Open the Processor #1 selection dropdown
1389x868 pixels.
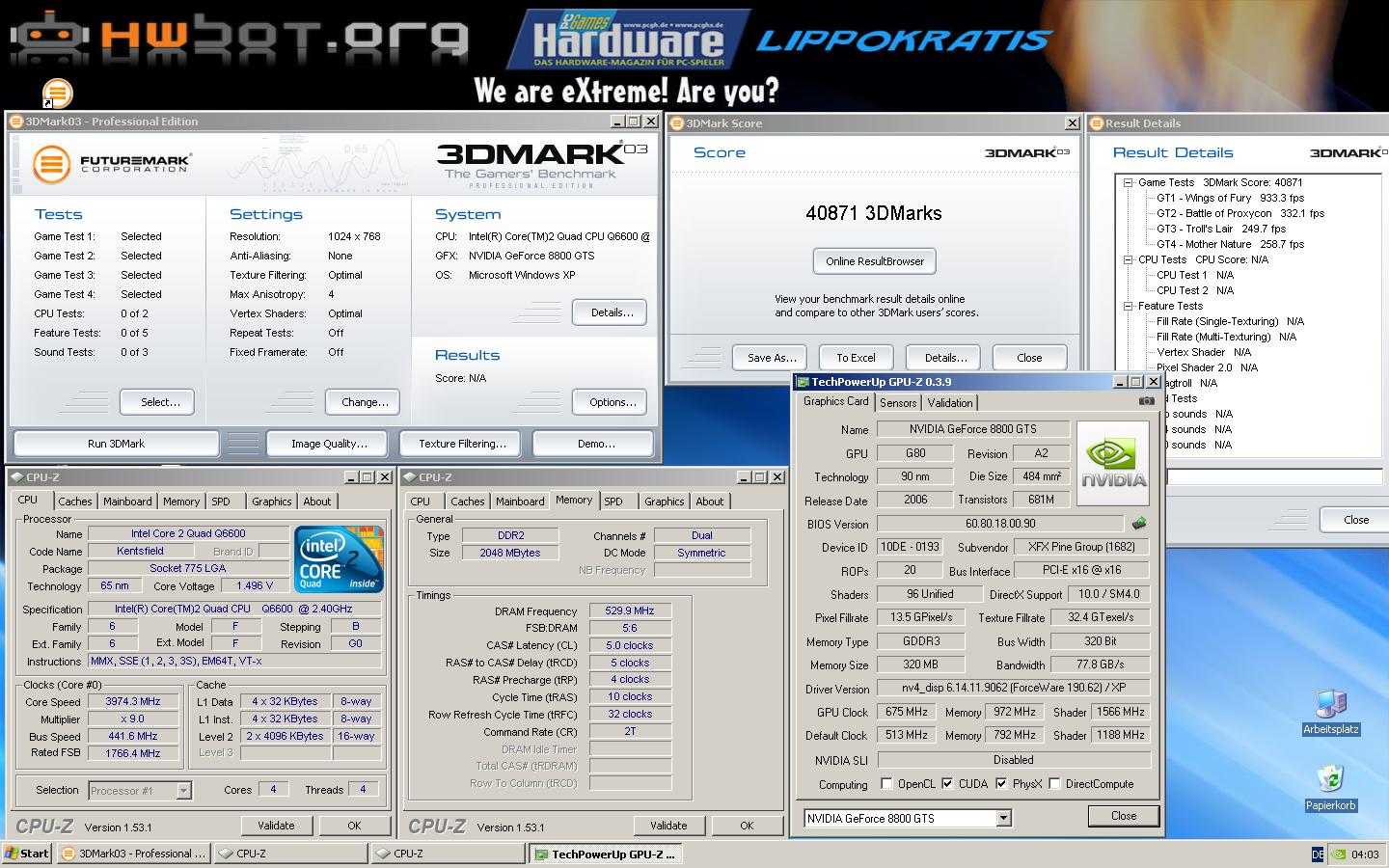pos(183,791)
